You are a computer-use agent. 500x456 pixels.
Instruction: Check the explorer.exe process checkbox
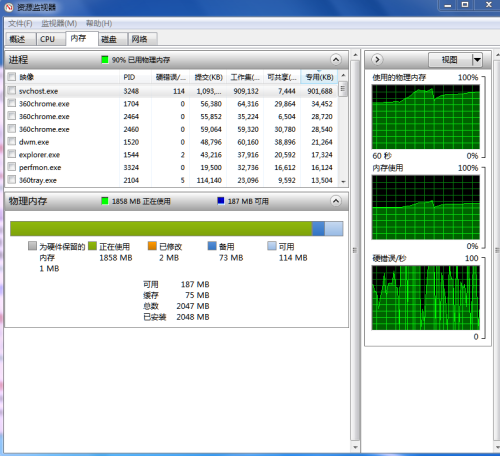coord(12,154)
